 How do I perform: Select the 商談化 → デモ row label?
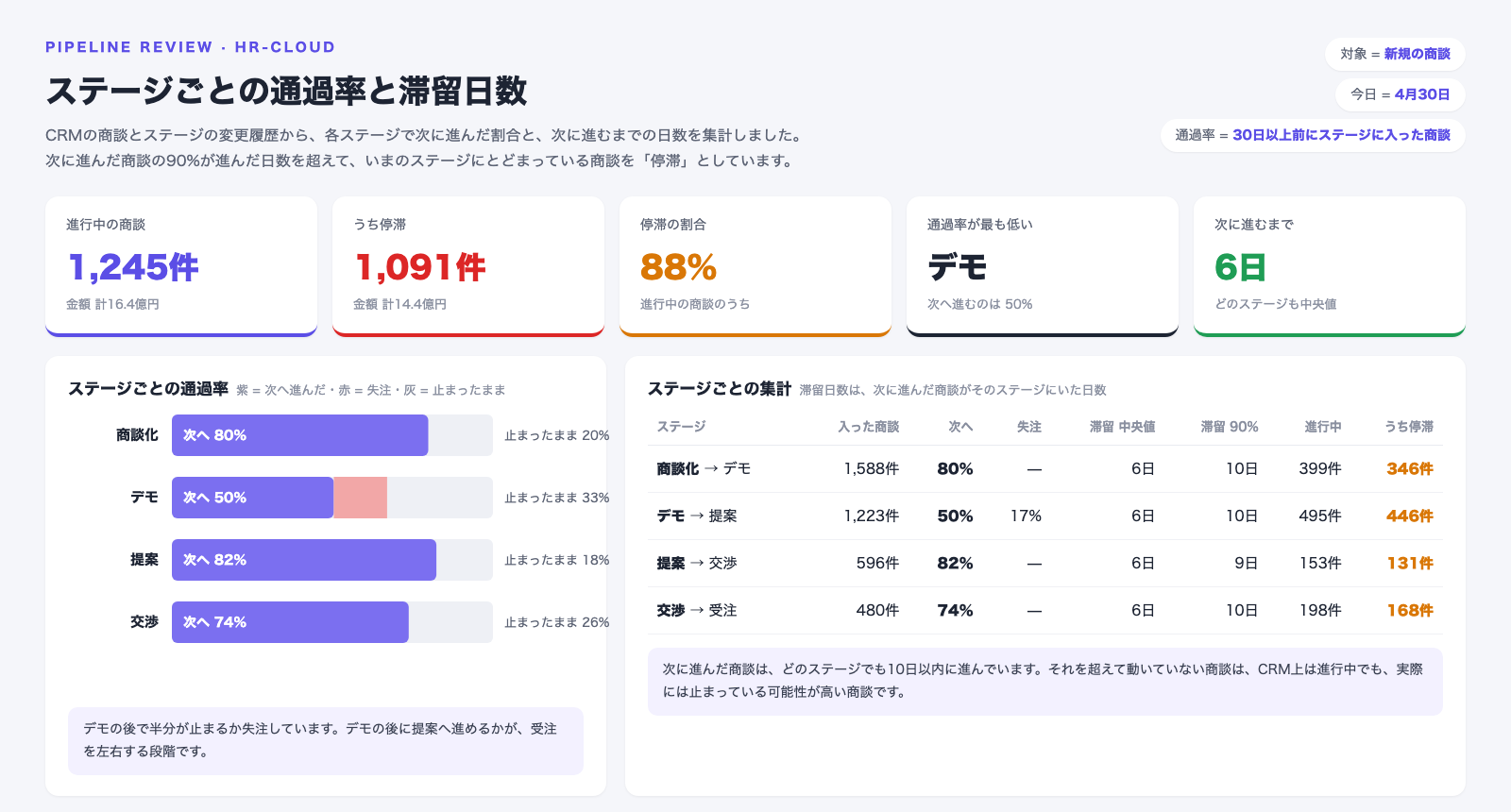pos(704,469)
